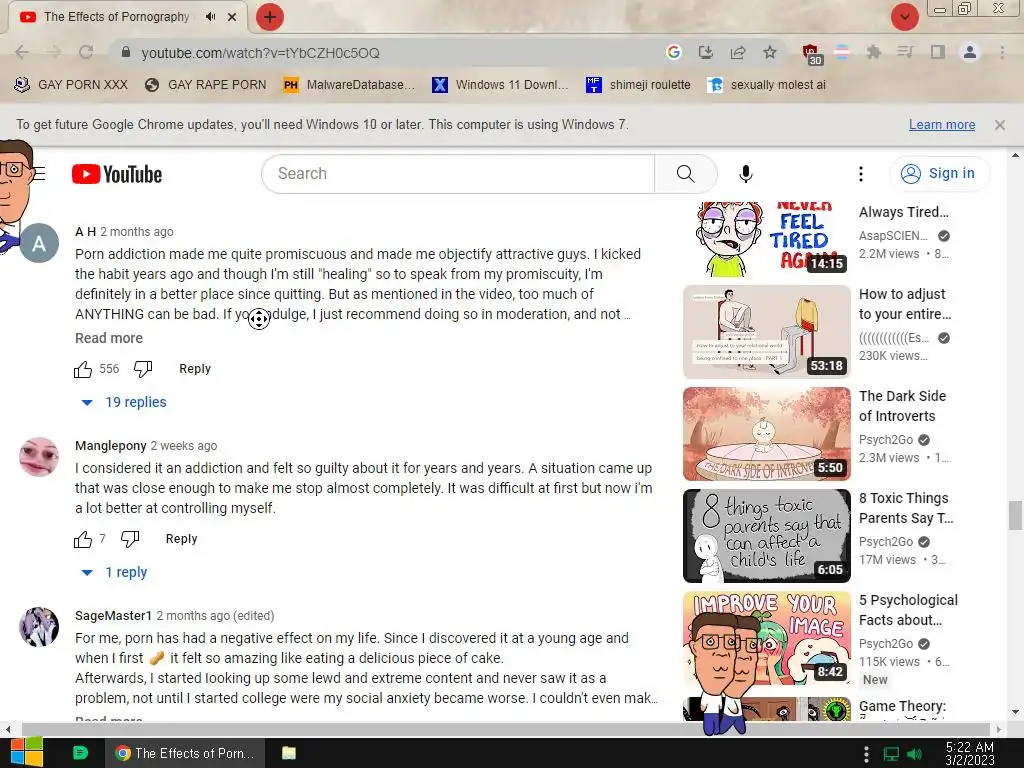The width and height of the screenshot is (1024, 768).
Task: Open 5 Psychological Facts about video title
Action: 908,610
